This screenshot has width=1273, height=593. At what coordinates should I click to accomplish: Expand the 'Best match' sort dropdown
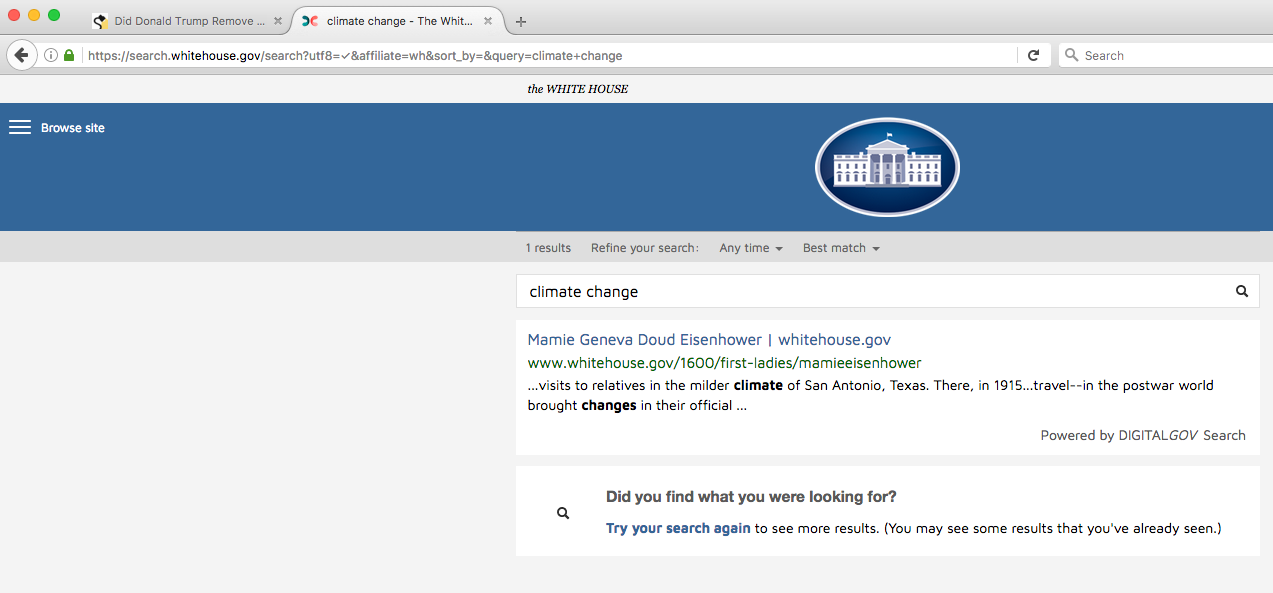click(841, 248)
